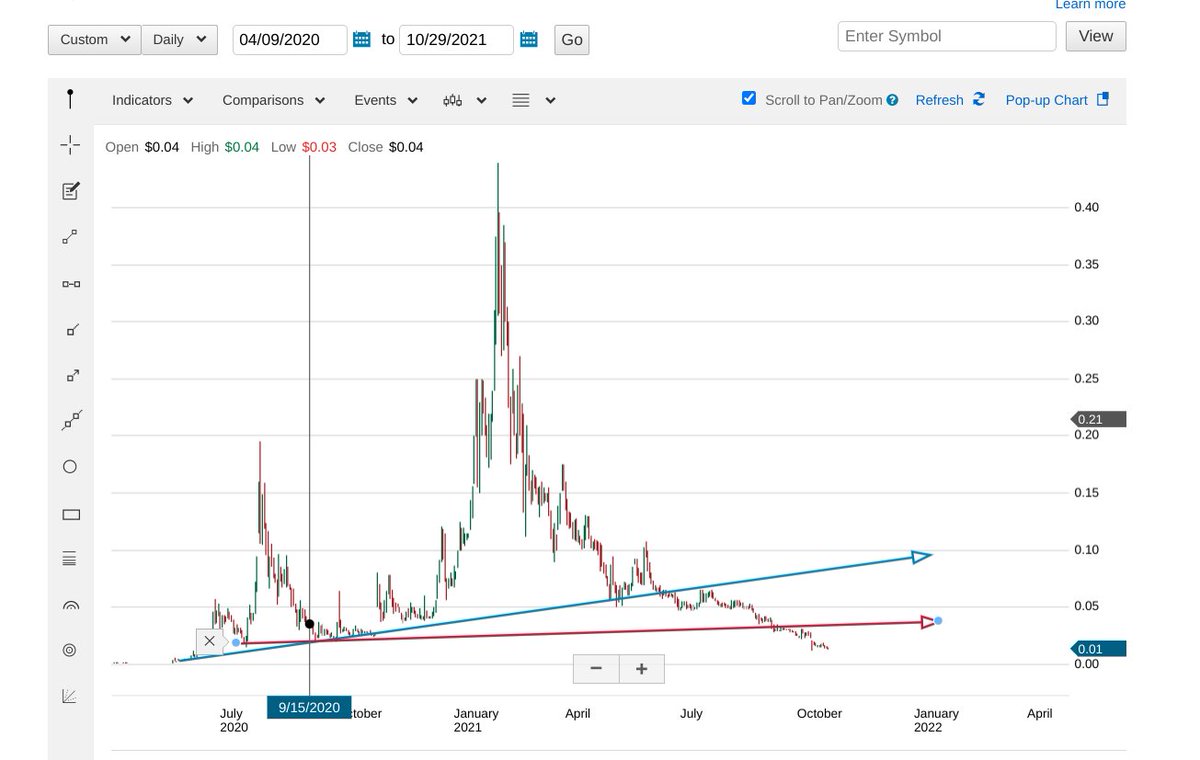Select the concentric circles tool
This screenshot has width=1200, height=760.
point(70,650)
